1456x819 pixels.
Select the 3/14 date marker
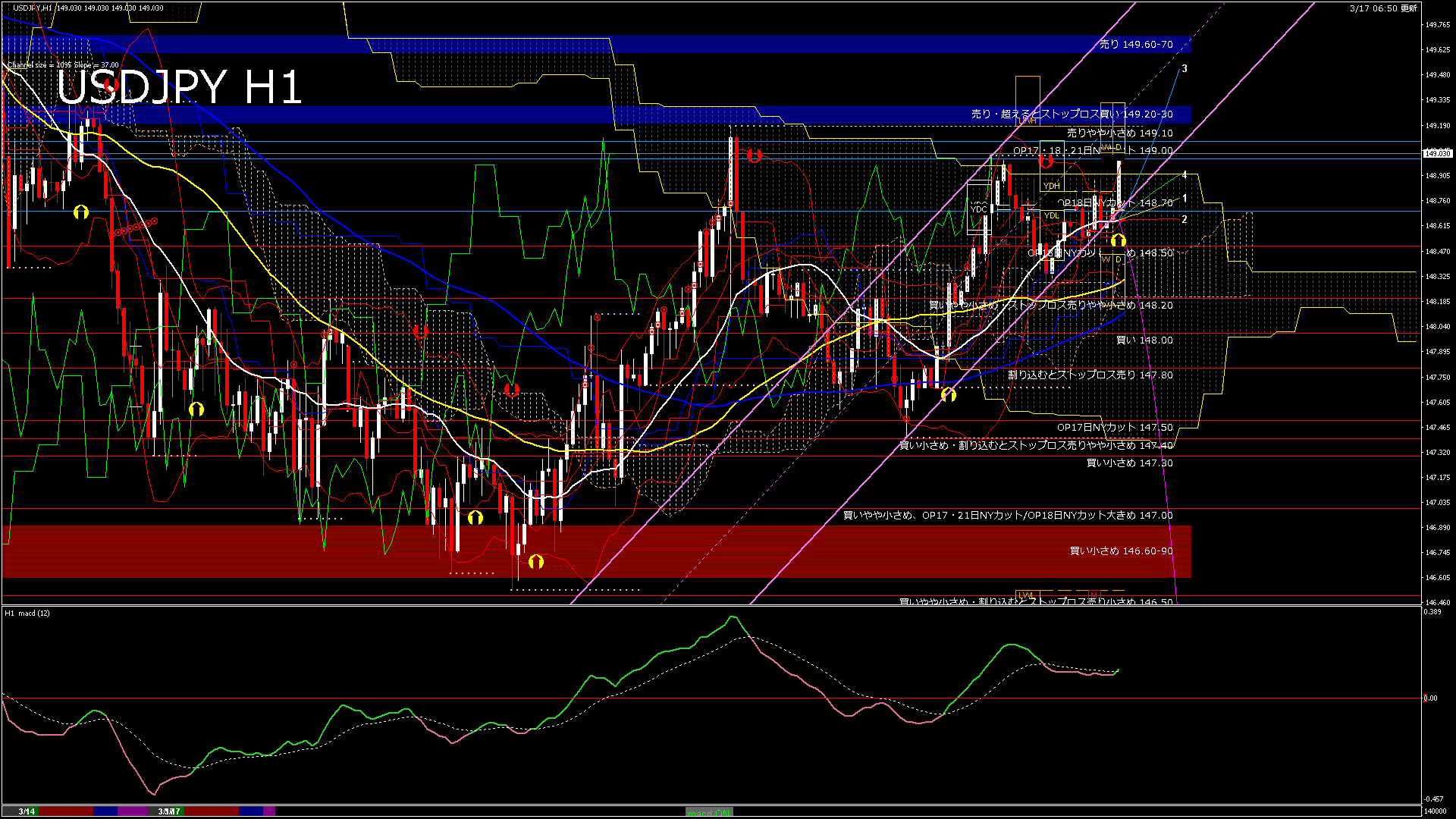27,811
